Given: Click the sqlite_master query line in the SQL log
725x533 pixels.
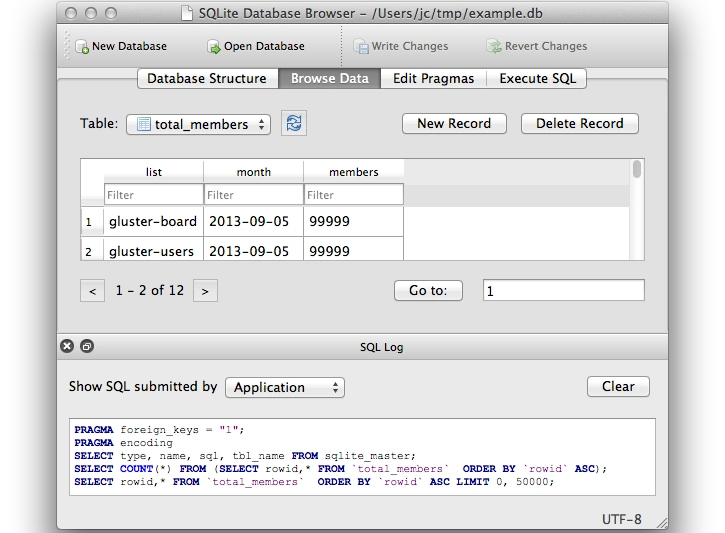Looking at the screenshot, I should (245, 456).
